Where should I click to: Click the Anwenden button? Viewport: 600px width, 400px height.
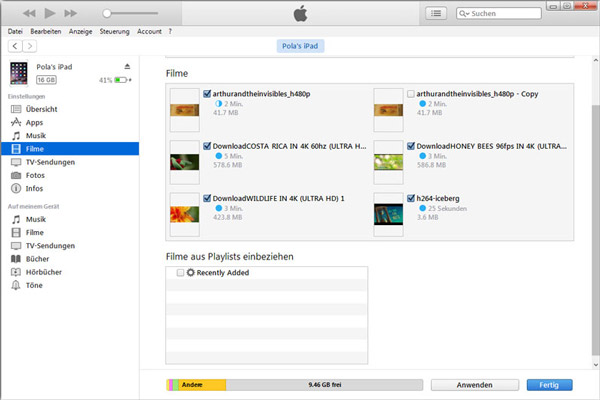475,384
